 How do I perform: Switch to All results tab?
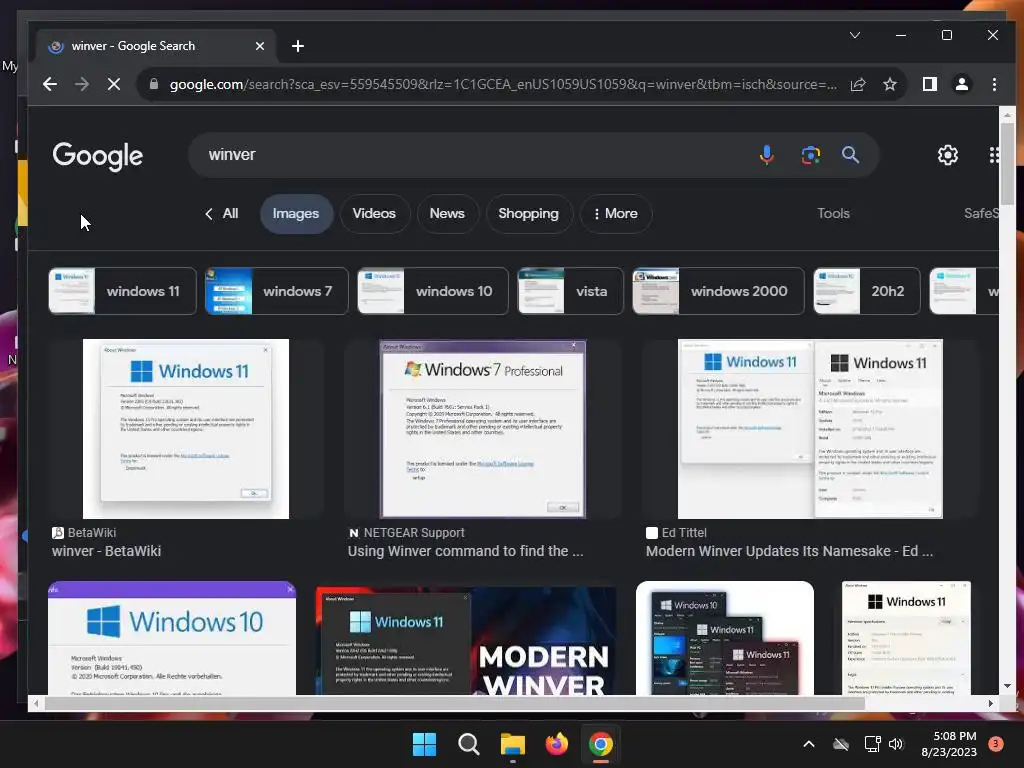point(222,214)
